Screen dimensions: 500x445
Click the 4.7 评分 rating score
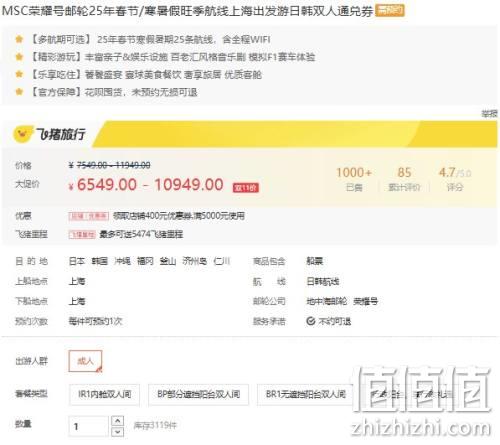click(455, 179)
